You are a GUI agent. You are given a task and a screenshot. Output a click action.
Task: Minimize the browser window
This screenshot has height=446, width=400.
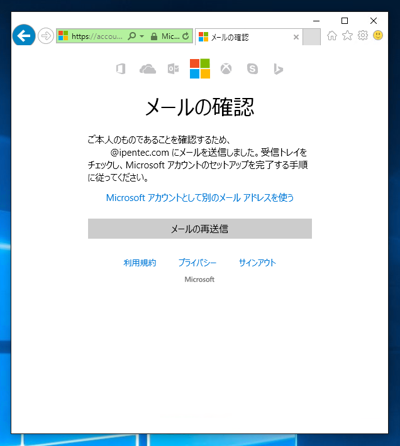(x=316, y=21)
